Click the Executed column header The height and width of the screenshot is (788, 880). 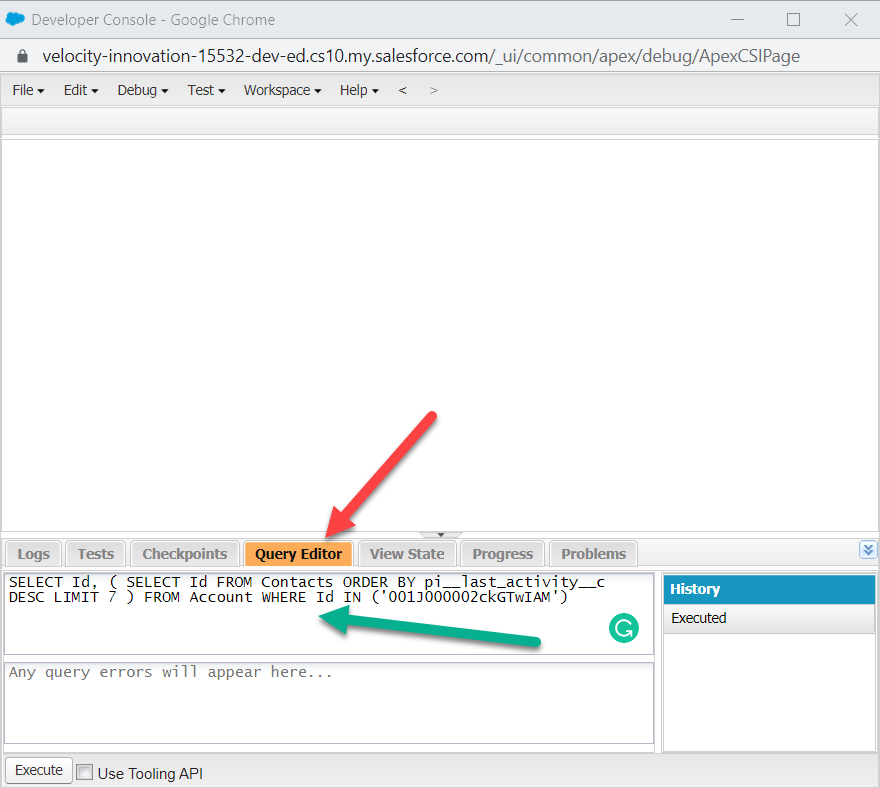[769, 619]
